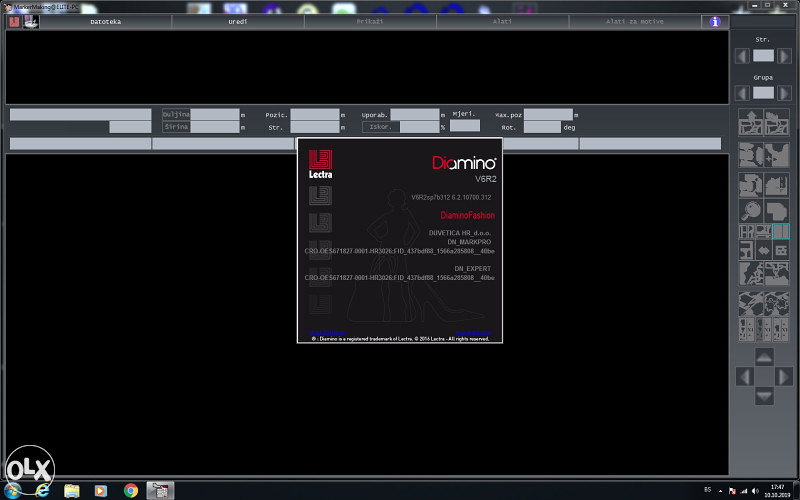Move view down with the down arrow pad button
This screenshot has height=500, width=800.
[764, 396]
